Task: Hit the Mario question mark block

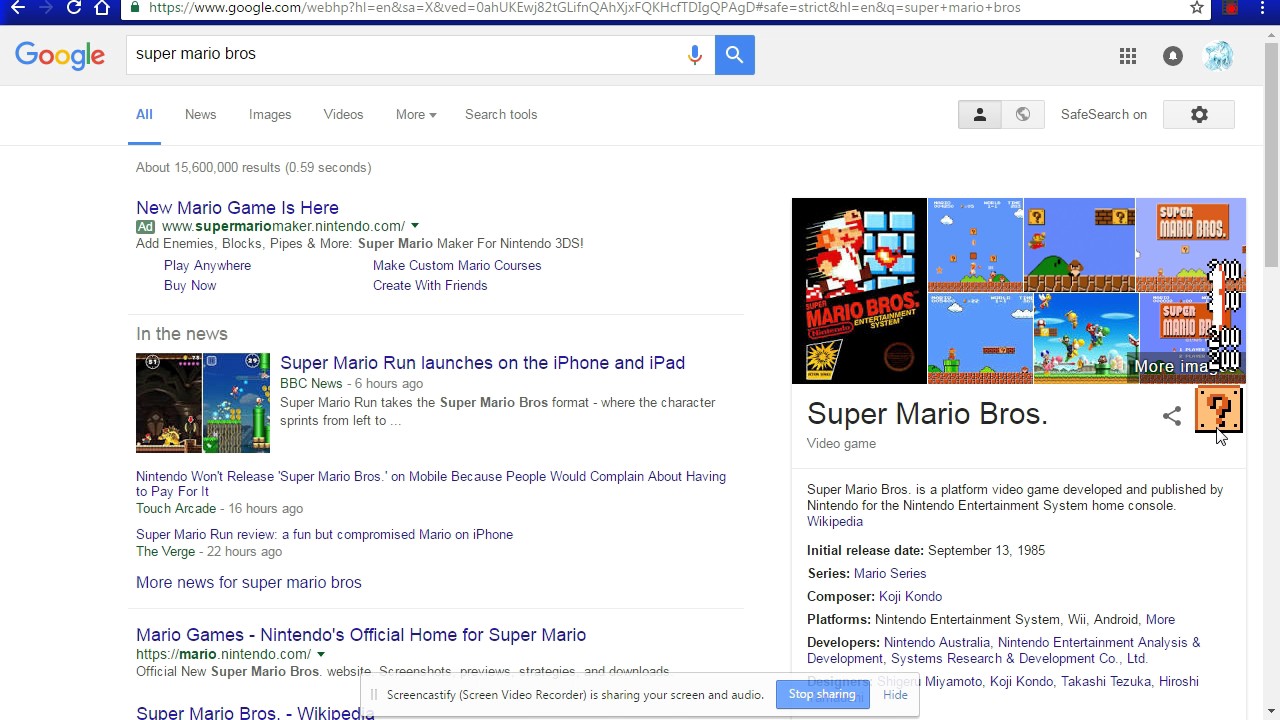Action: [x=1218, y=410]
